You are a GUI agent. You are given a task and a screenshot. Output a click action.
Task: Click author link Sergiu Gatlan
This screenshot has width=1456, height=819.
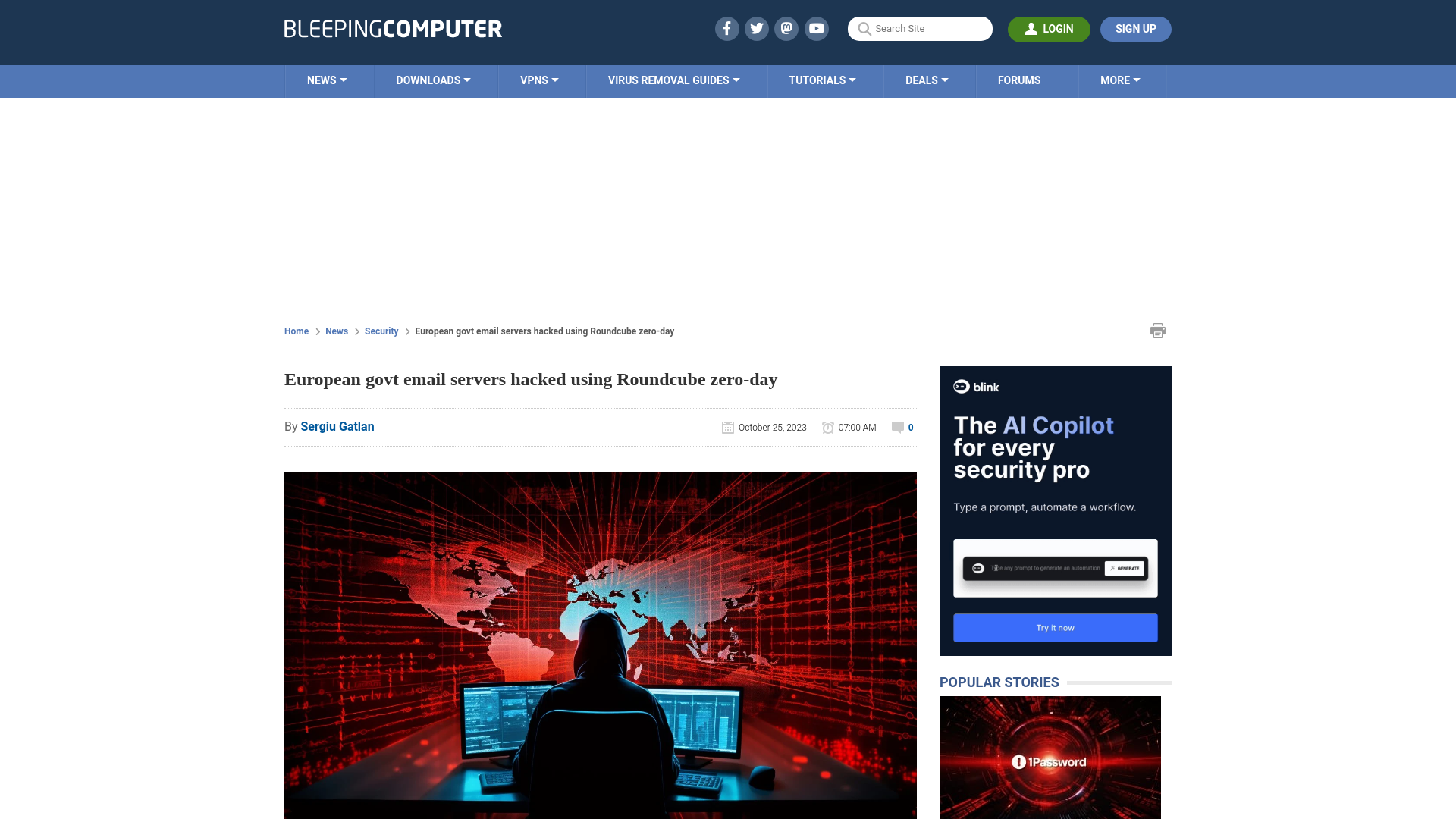337,426
